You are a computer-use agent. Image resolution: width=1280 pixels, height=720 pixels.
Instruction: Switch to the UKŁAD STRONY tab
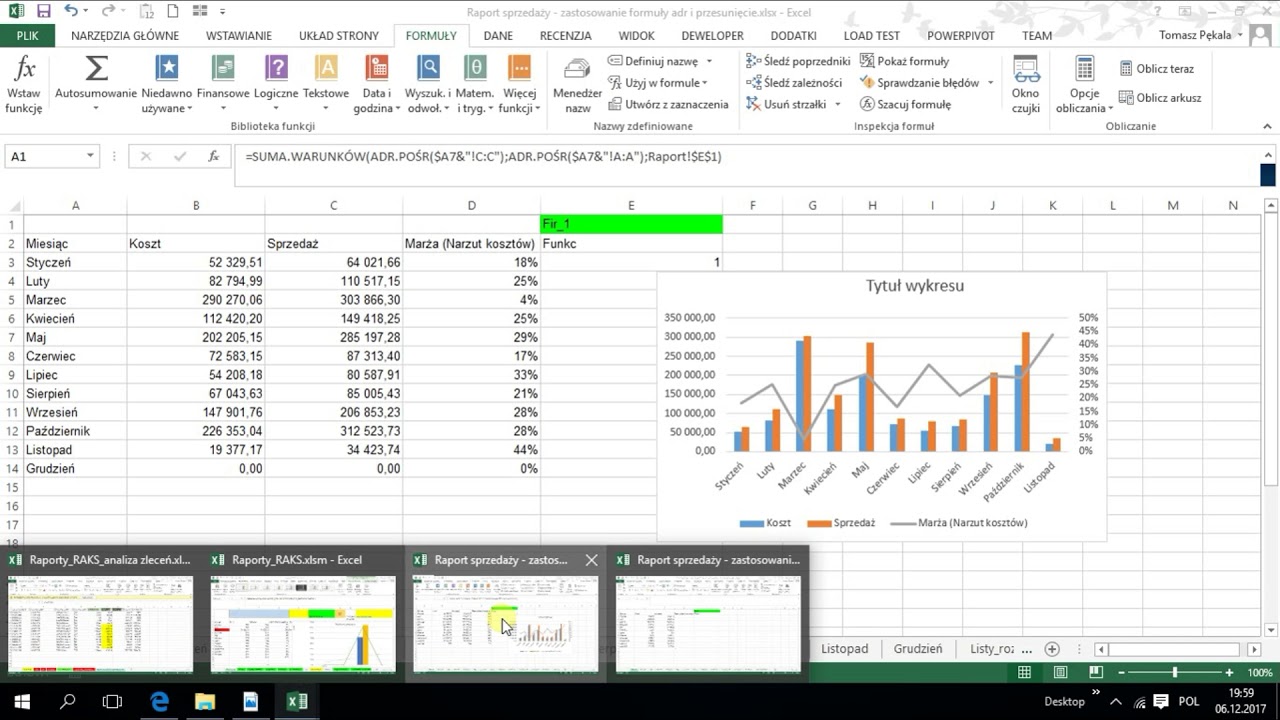tap(339, 36)
